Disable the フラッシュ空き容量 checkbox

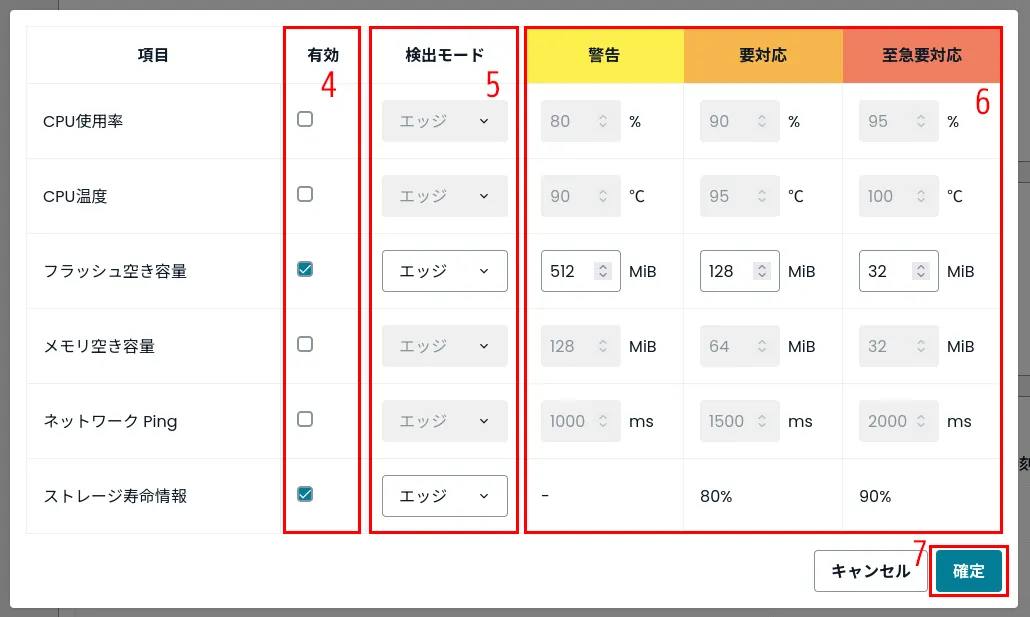305,271
